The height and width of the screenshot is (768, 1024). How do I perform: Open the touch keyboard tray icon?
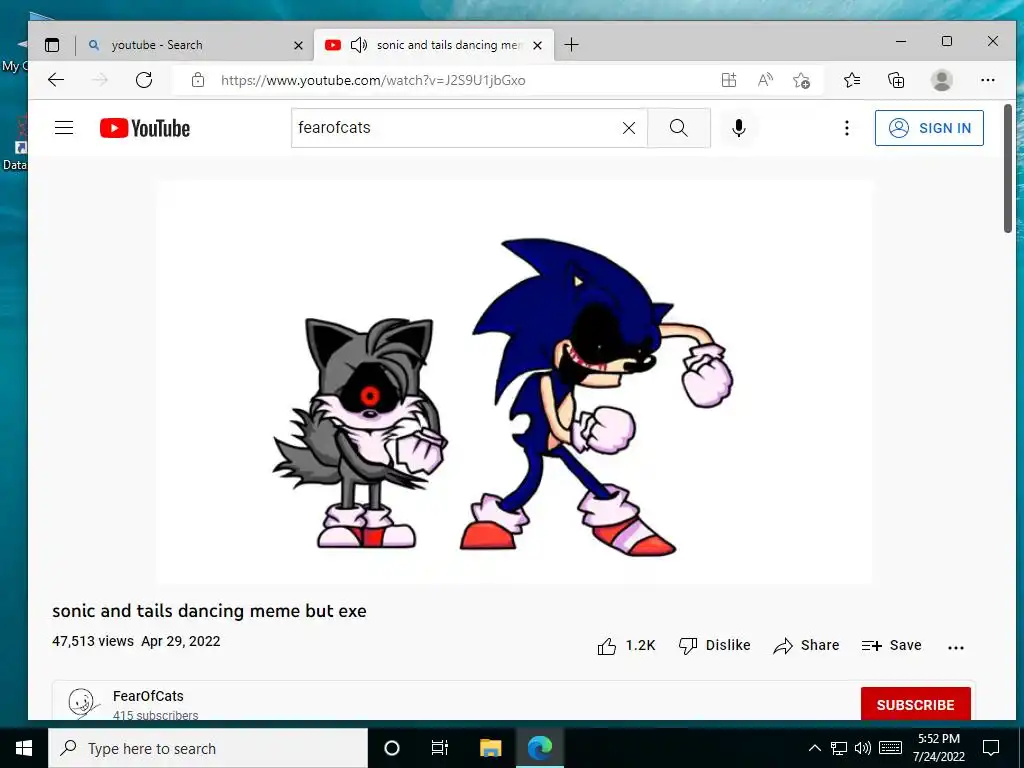tap(890, 748)
